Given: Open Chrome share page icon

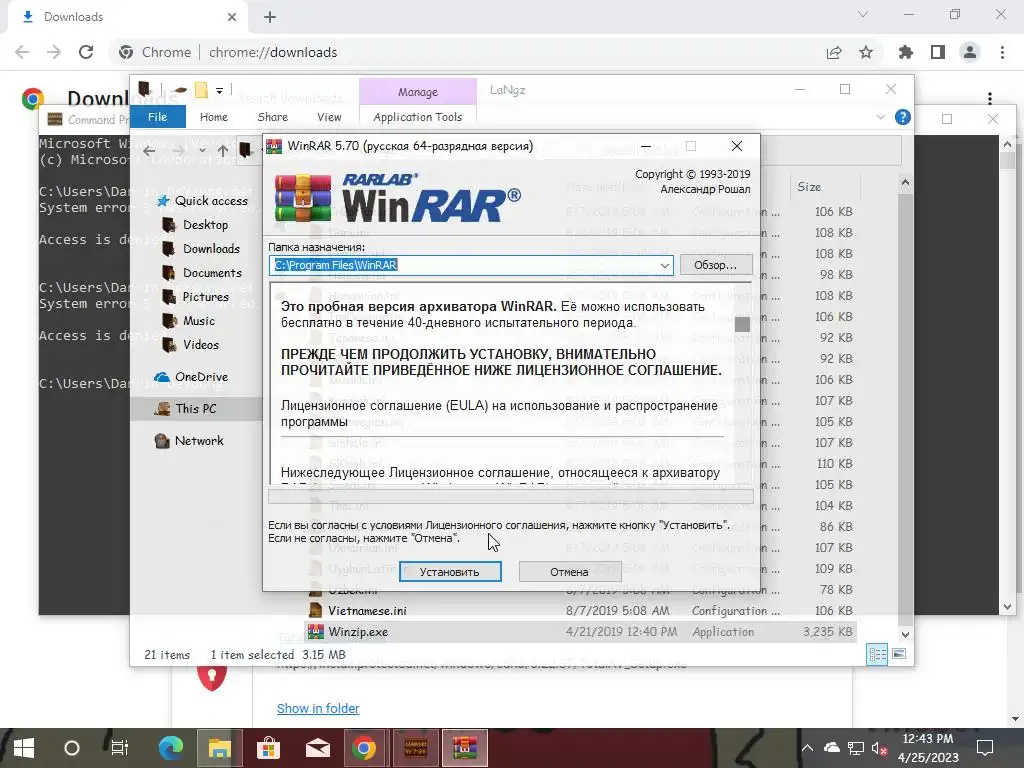Looking at the screenshot, I should coord(834,52).
